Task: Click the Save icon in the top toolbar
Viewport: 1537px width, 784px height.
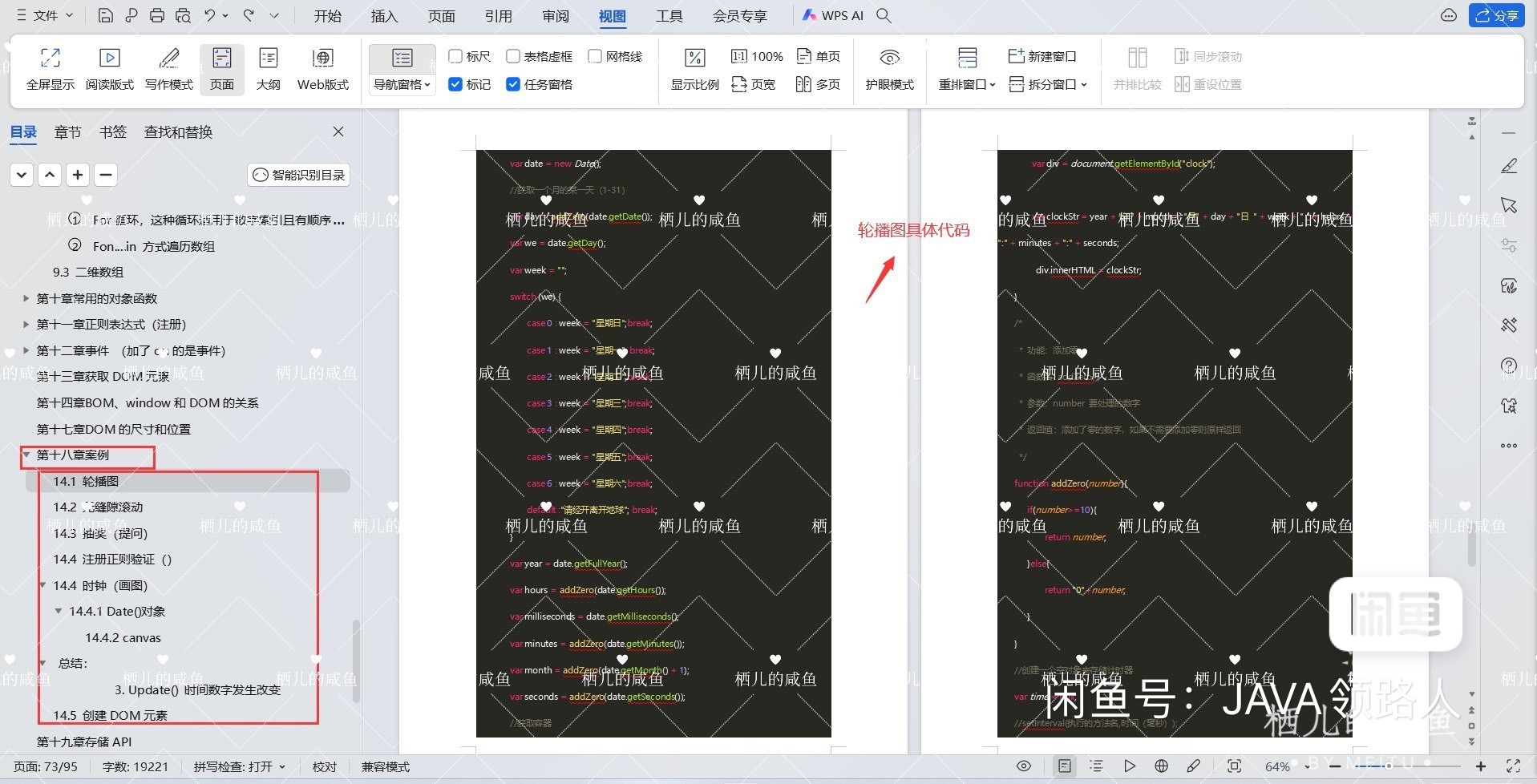Action: pos(105,15)
